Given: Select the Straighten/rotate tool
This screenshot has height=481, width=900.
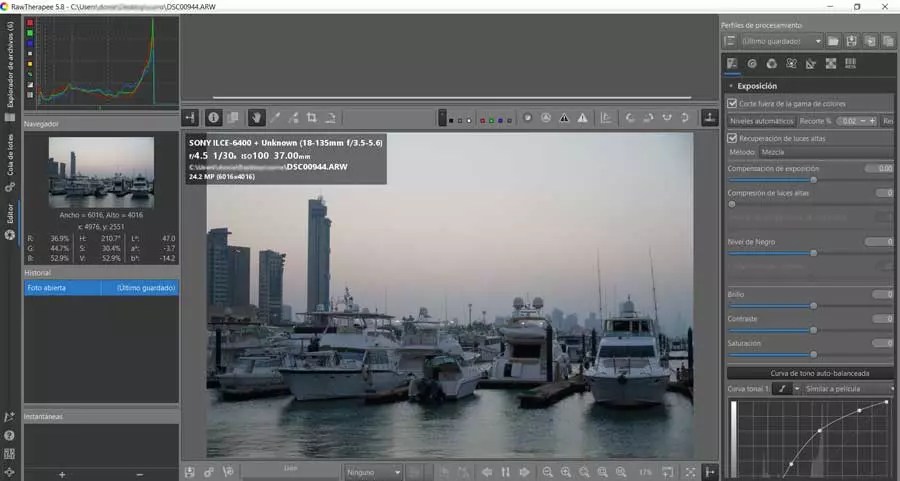Looking at the screenshot, I should (x=331, y=118).
